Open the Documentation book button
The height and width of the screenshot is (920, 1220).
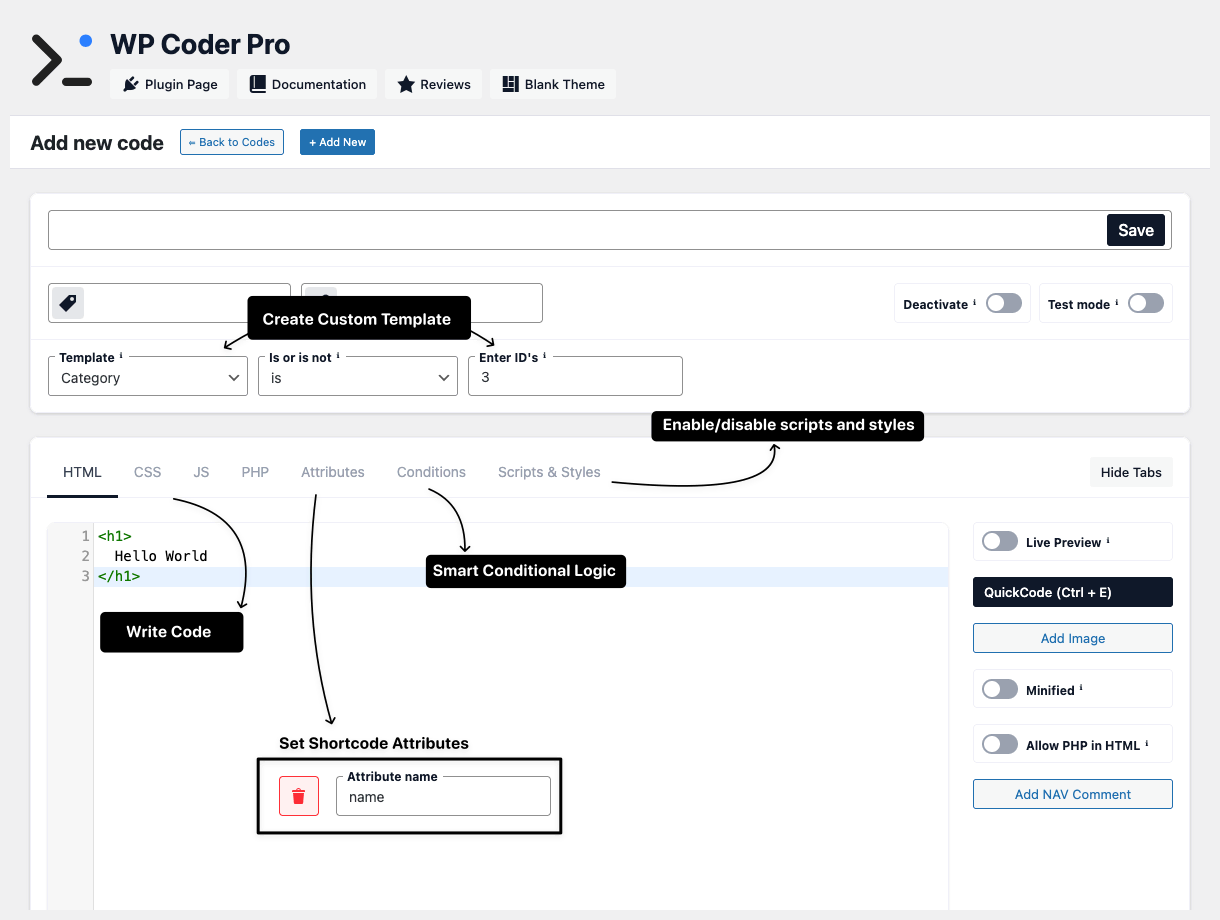click(x=308, y=84)
